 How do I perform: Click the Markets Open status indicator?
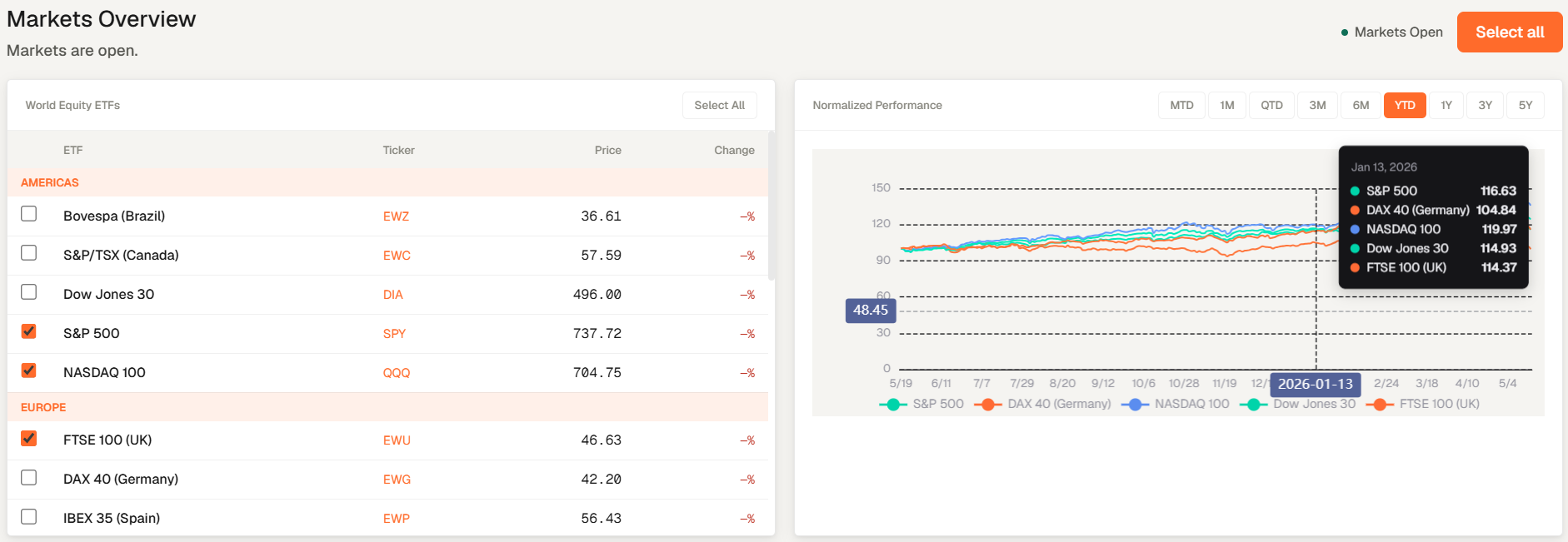pyautogui.click(x=1391, y=32)
